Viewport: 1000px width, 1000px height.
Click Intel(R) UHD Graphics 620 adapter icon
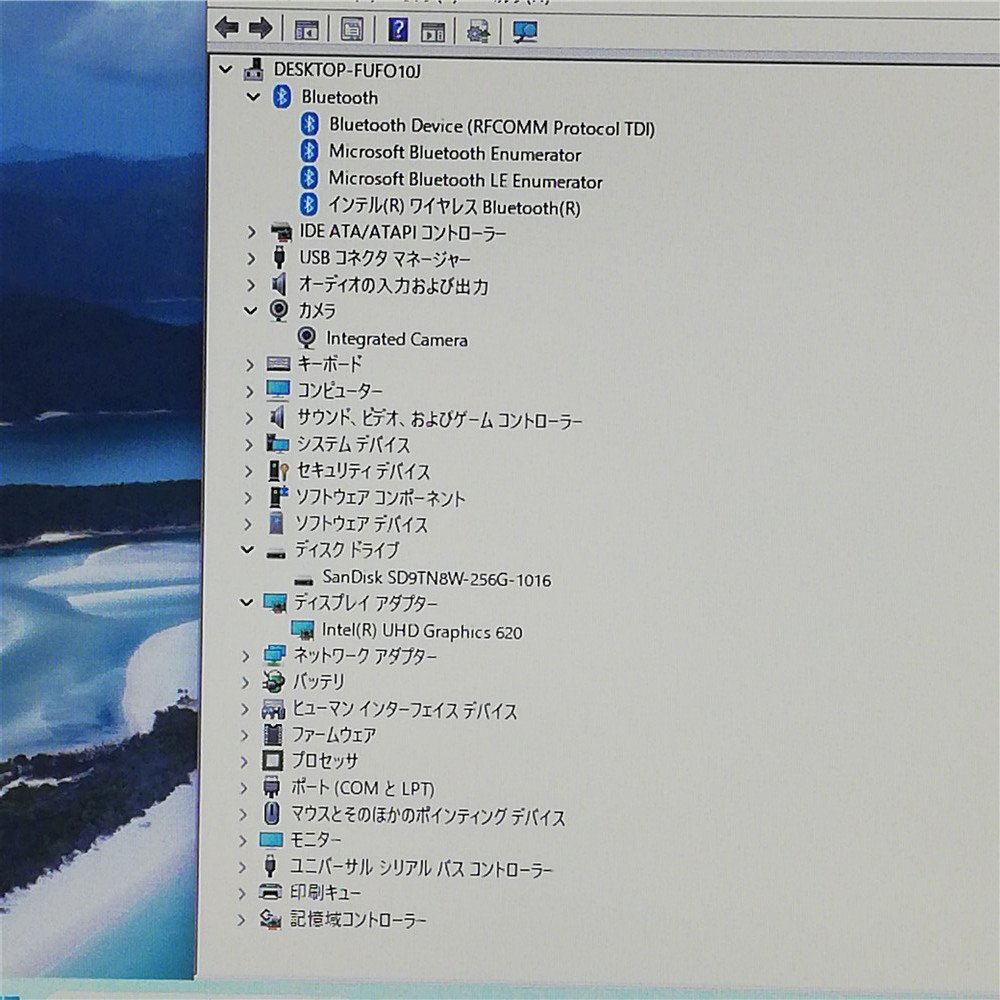(x=302, y=630)
